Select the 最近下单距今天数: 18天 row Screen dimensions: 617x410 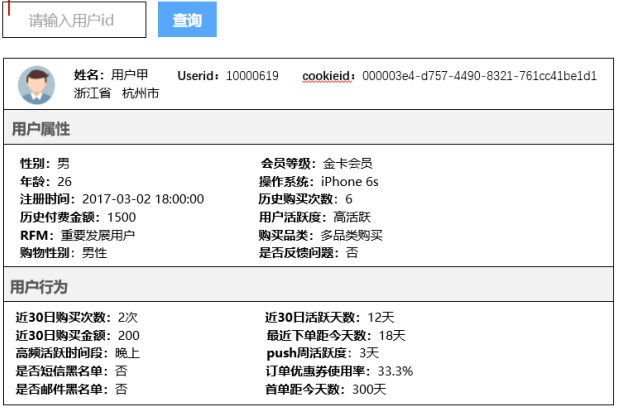336,335
